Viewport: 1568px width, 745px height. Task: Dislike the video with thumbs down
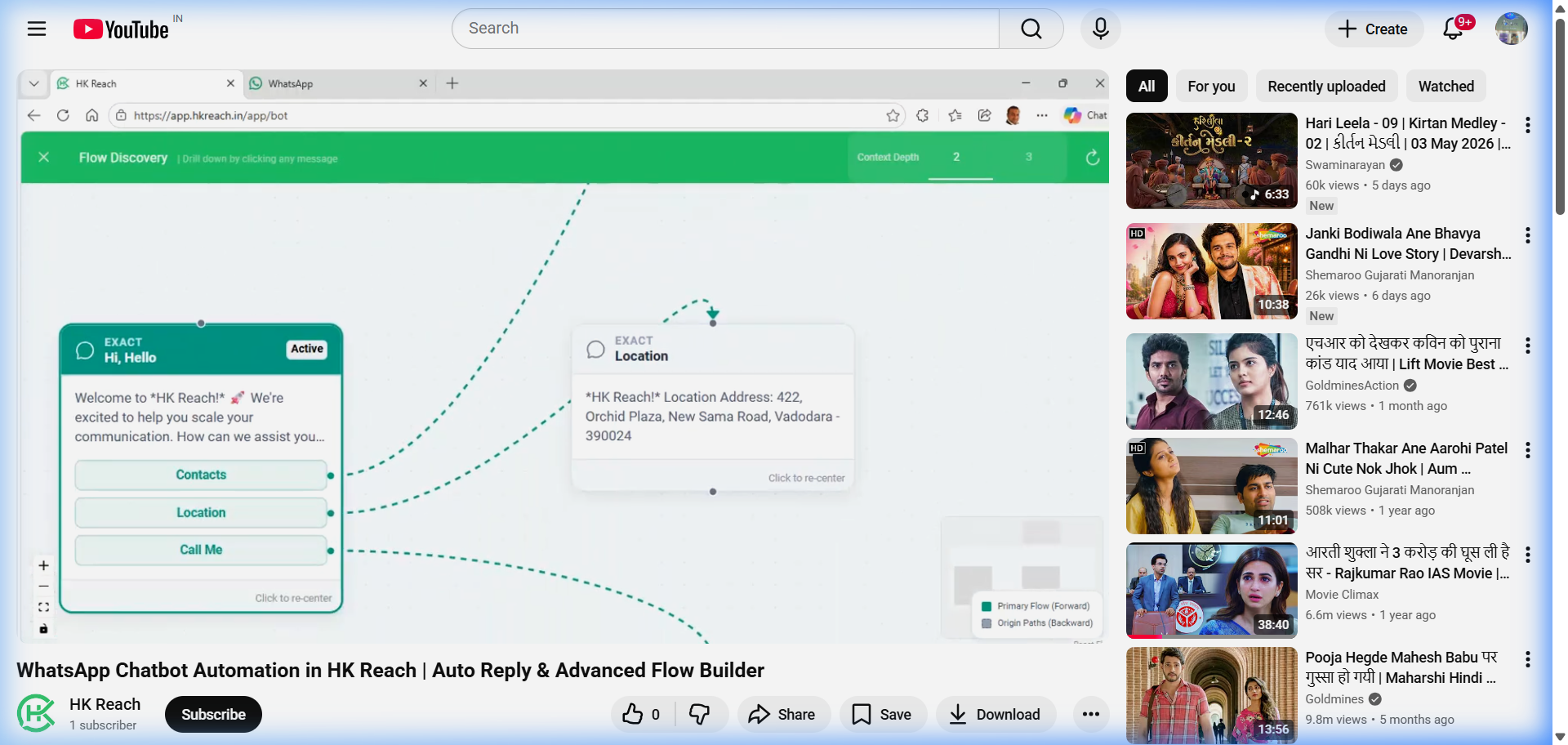[x=700, y=715]
